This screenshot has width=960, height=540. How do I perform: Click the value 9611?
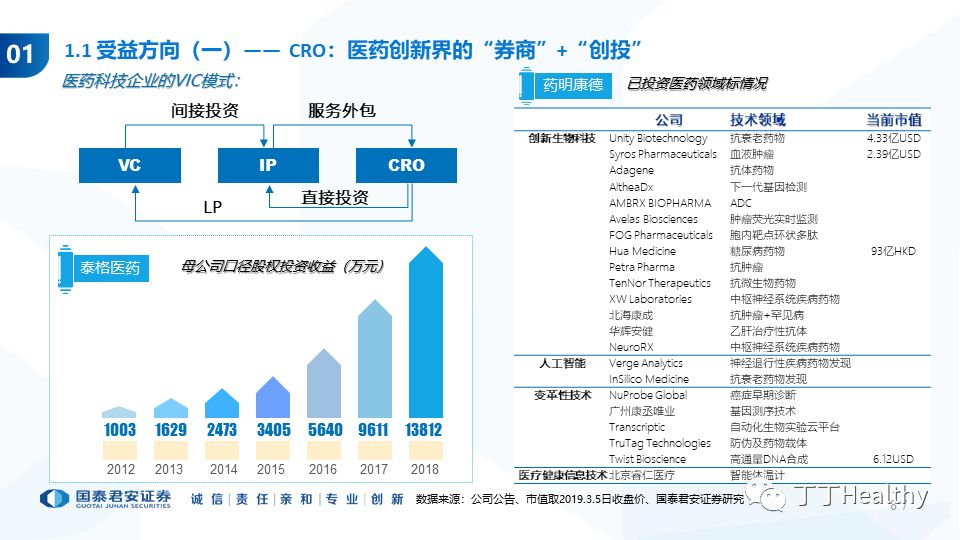373,430
